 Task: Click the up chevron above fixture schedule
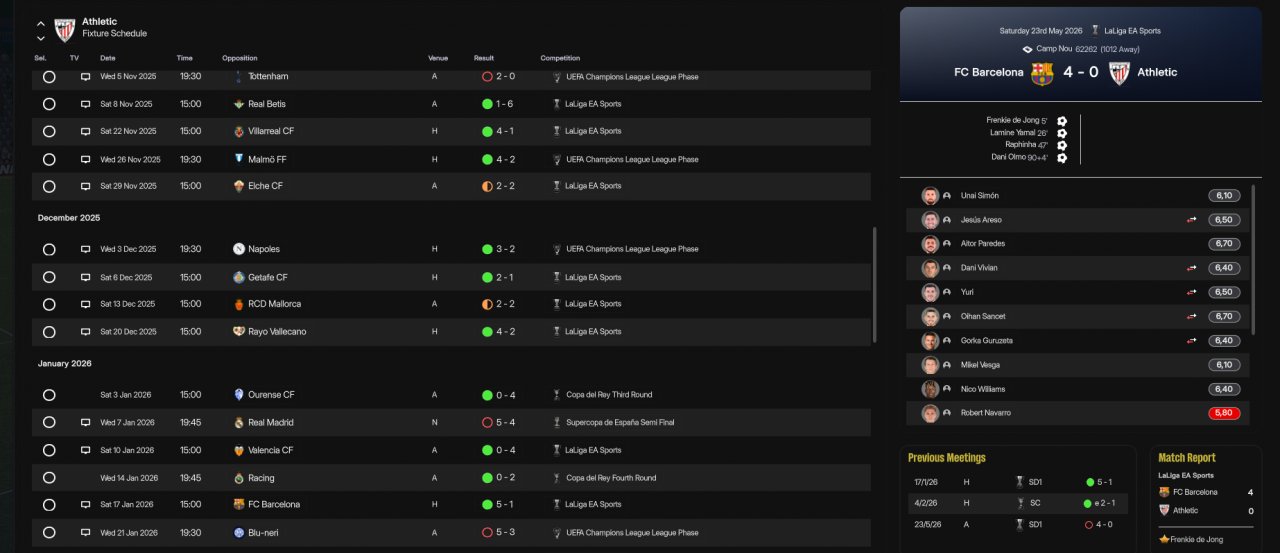[41, 23]
